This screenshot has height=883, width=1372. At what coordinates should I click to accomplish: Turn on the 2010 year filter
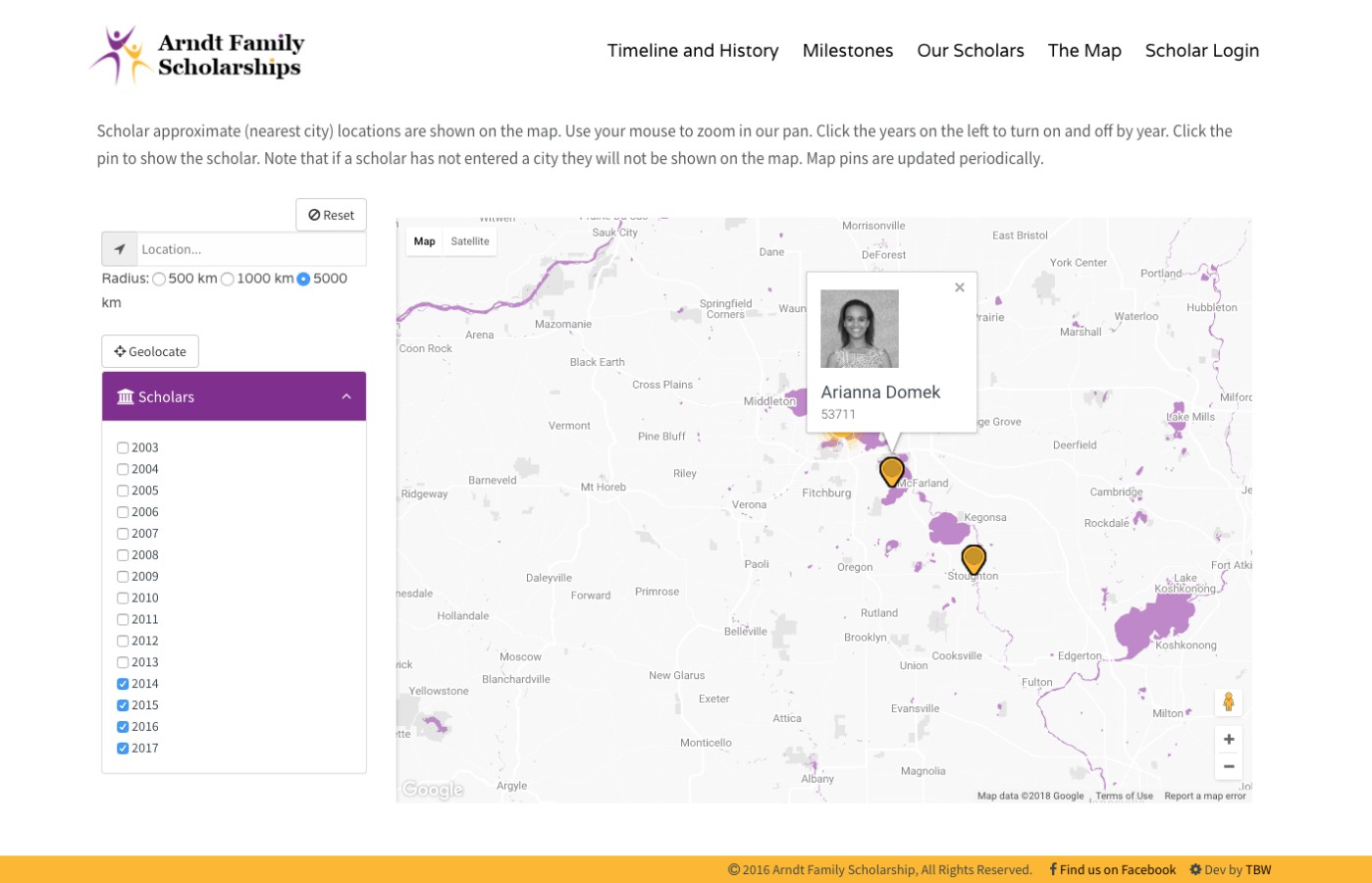pos(123,597)
